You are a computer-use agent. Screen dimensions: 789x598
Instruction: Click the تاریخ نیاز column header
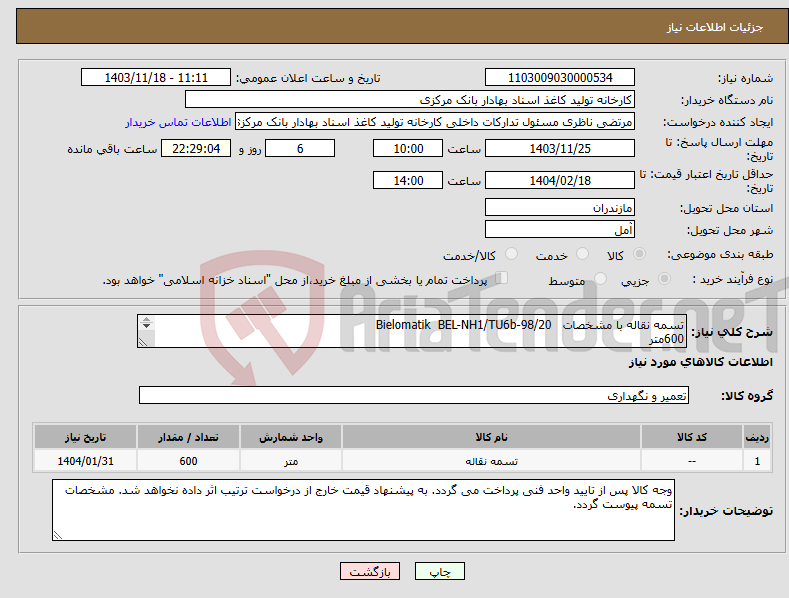coord(86,437)
